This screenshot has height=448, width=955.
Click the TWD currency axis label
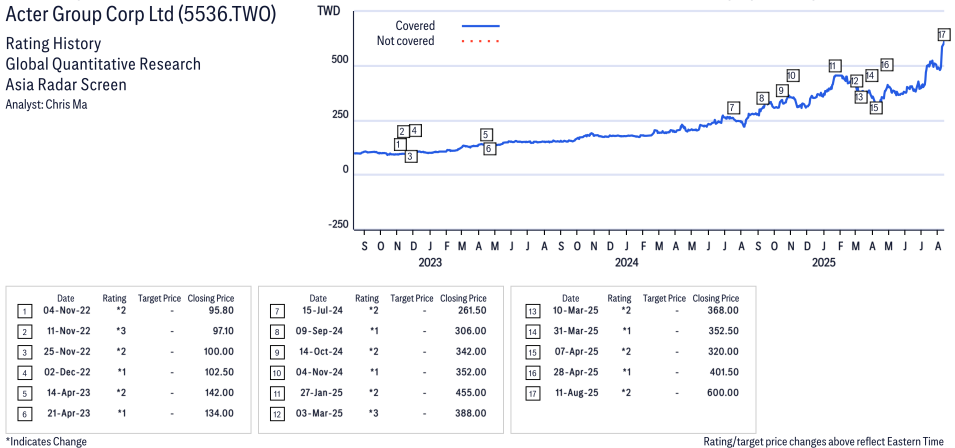click(x=328, y=10)
